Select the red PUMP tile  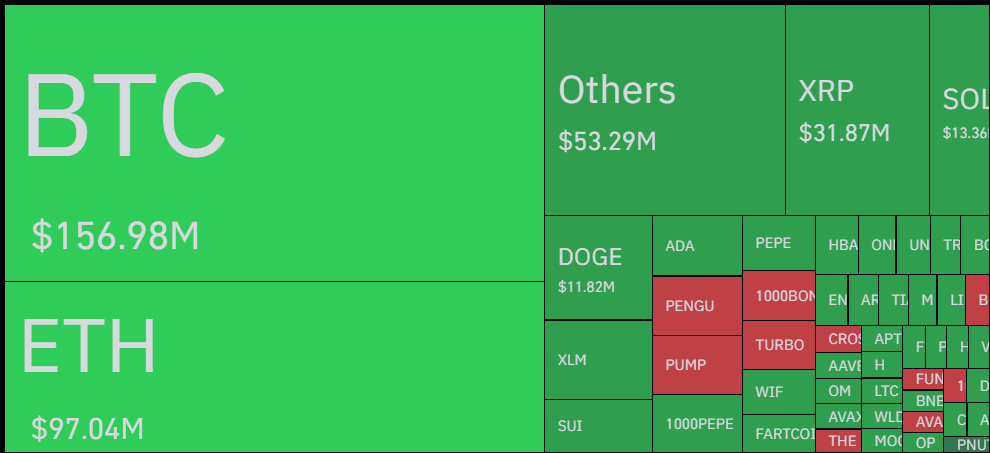tap(697, 365)
